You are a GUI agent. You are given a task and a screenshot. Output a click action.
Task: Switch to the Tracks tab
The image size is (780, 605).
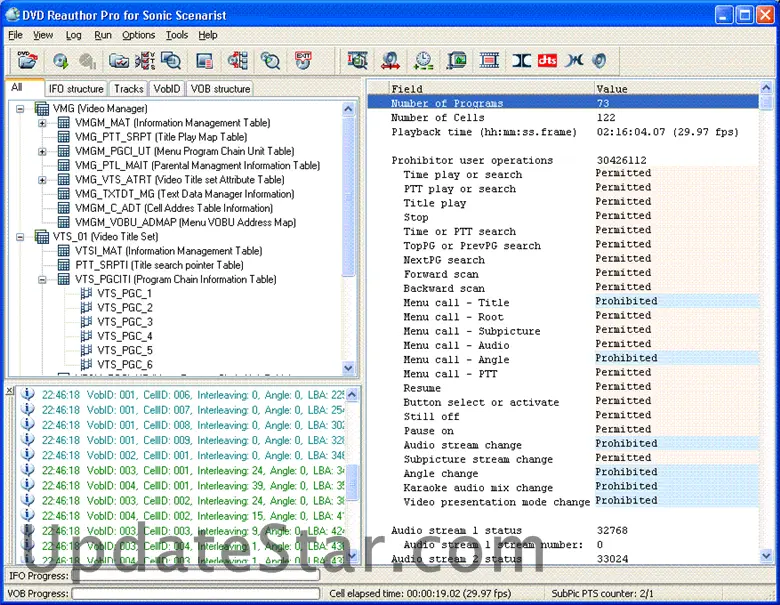[128, 89]
